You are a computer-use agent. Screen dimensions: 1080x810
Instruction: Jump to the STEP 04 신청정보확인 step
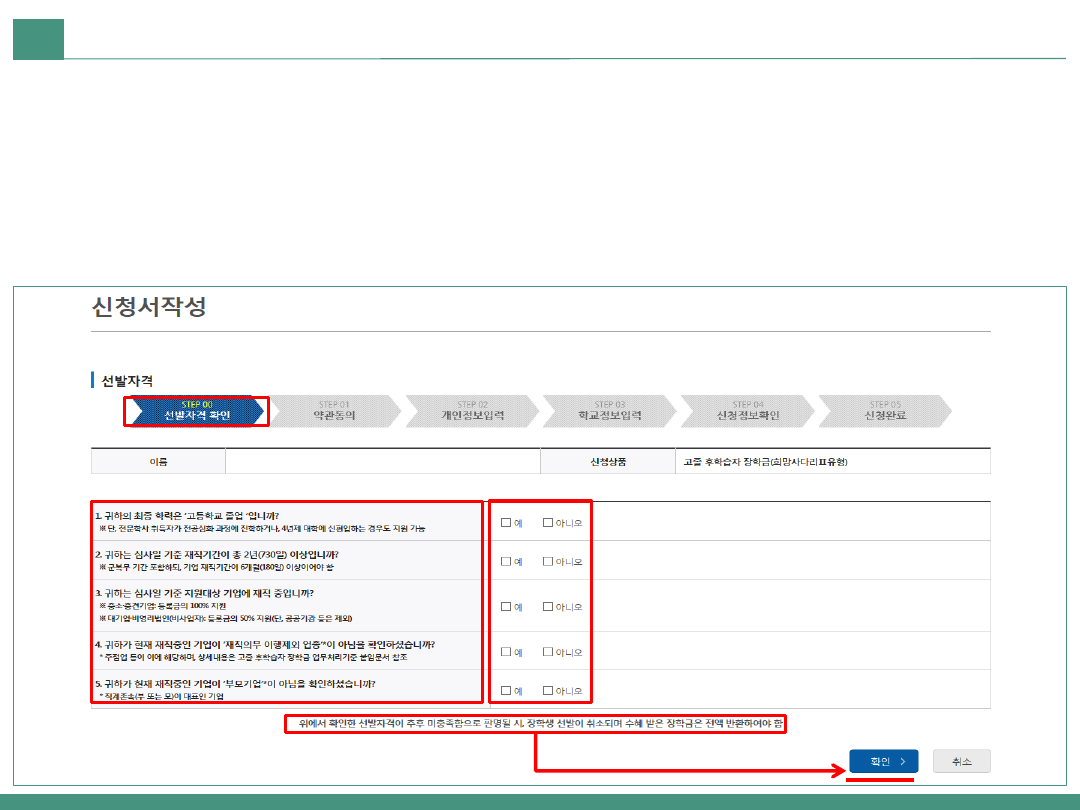[747, 411]
